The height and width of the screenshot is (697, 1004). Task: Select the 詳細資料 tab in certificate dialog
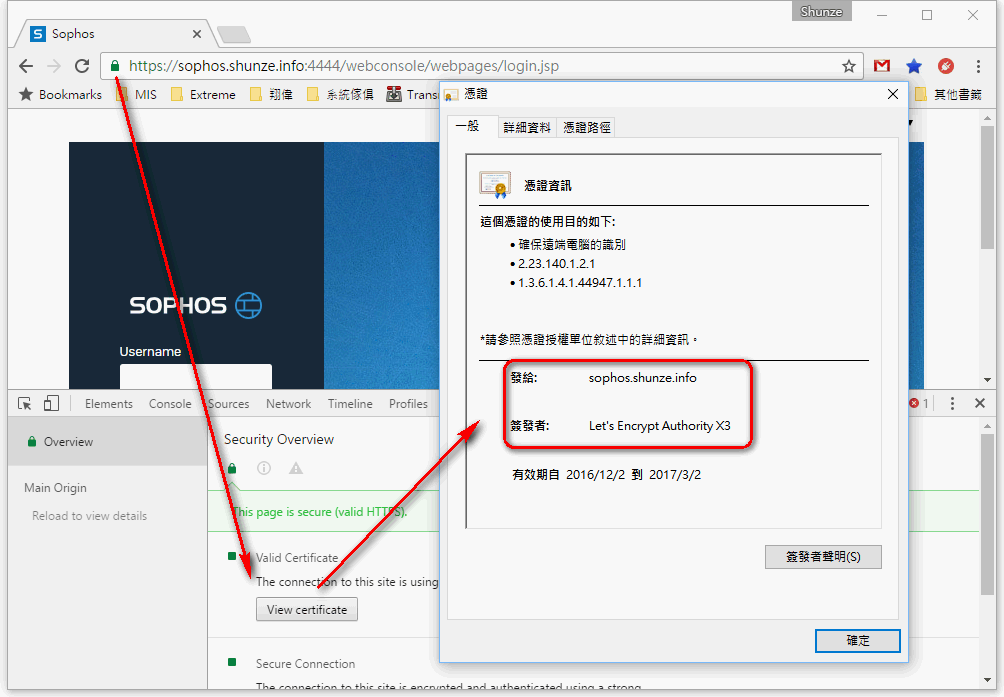pos(527,127)
